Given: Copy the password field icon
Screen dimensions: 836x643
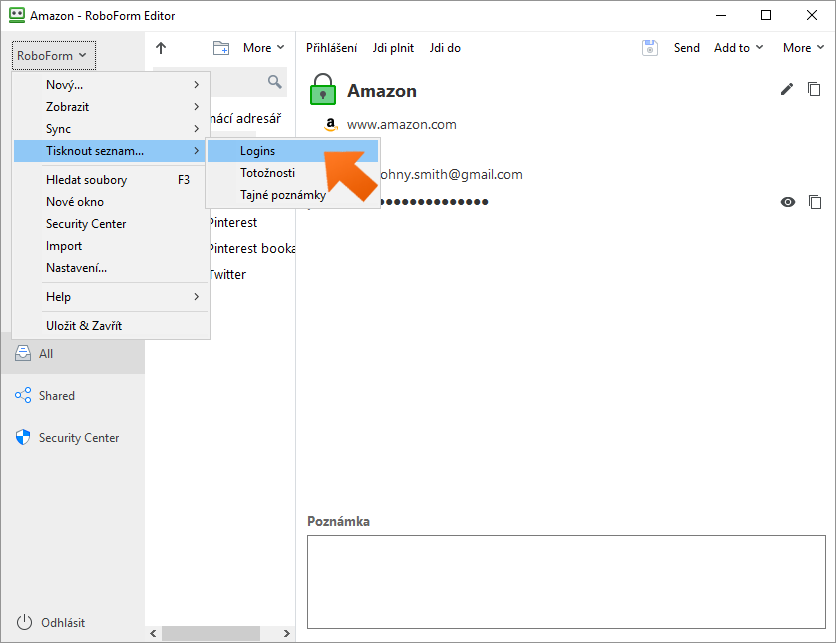Looking at the screenshot, I should (x=815, y=202).
